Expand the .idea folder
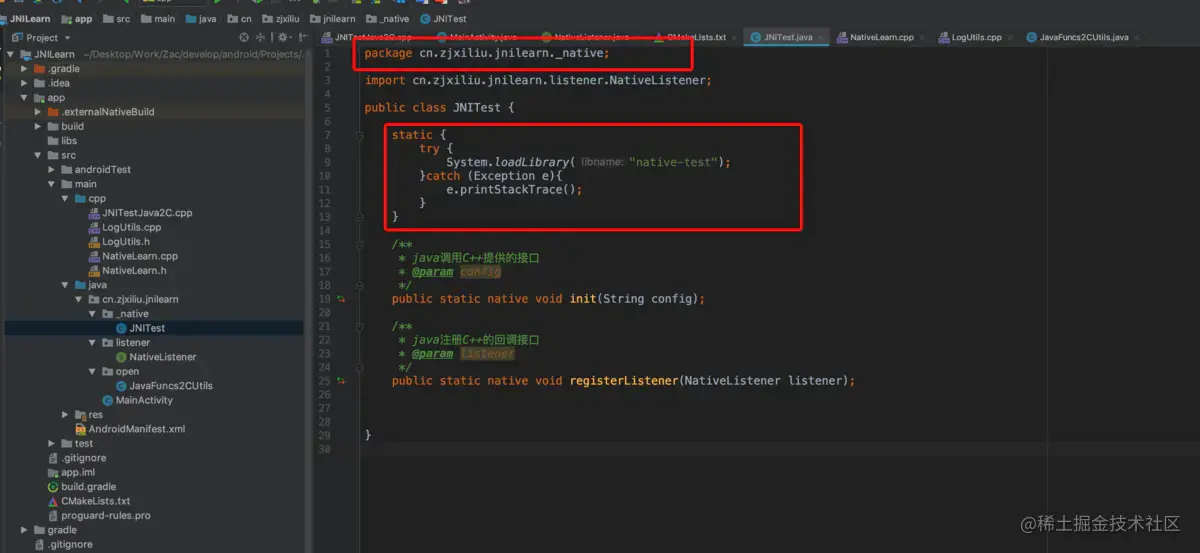This screenshot has height=553, width=1200. (x=25, y=83)
